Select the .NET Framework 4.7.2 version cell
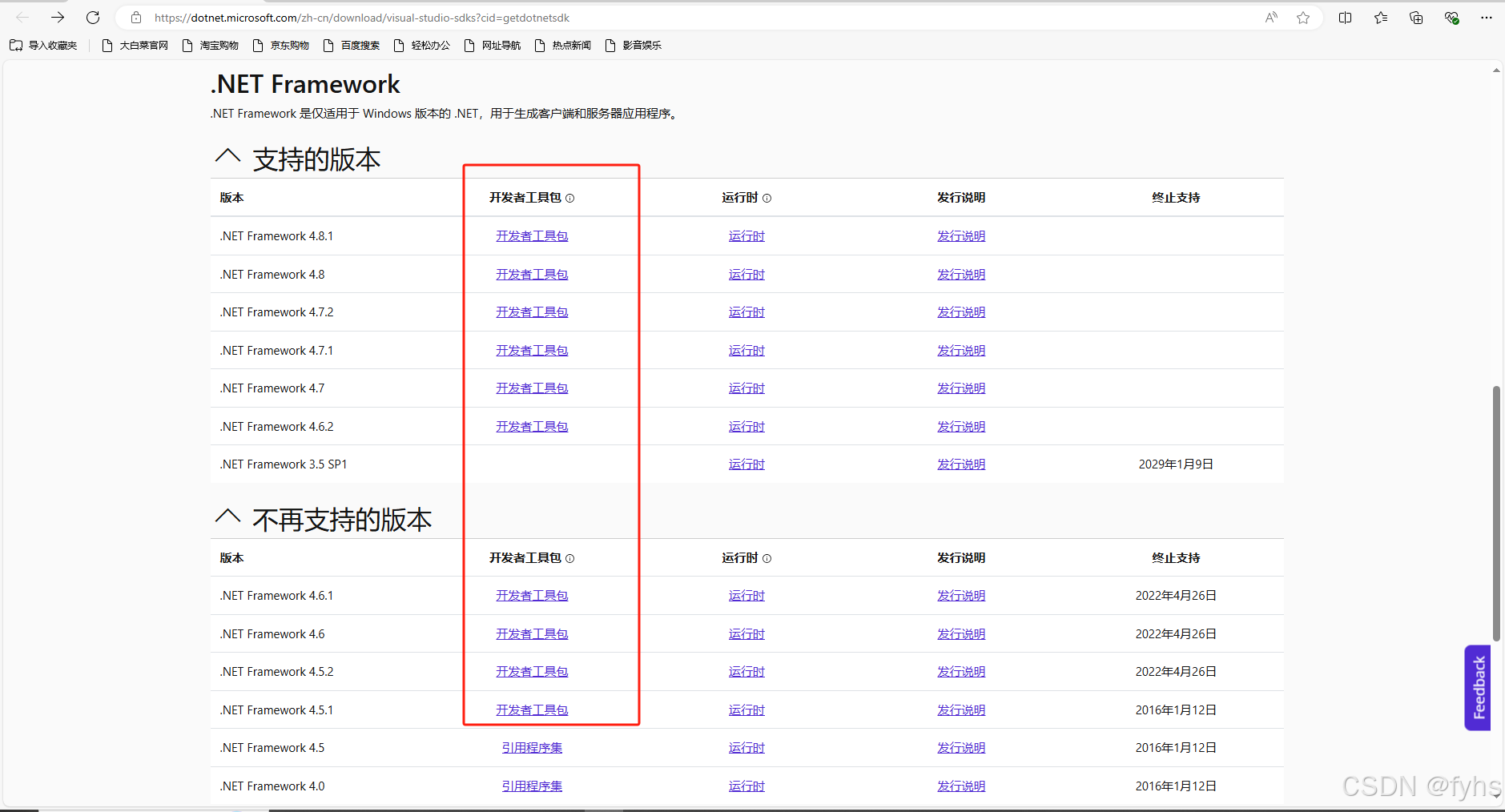 tap(276, 312)
